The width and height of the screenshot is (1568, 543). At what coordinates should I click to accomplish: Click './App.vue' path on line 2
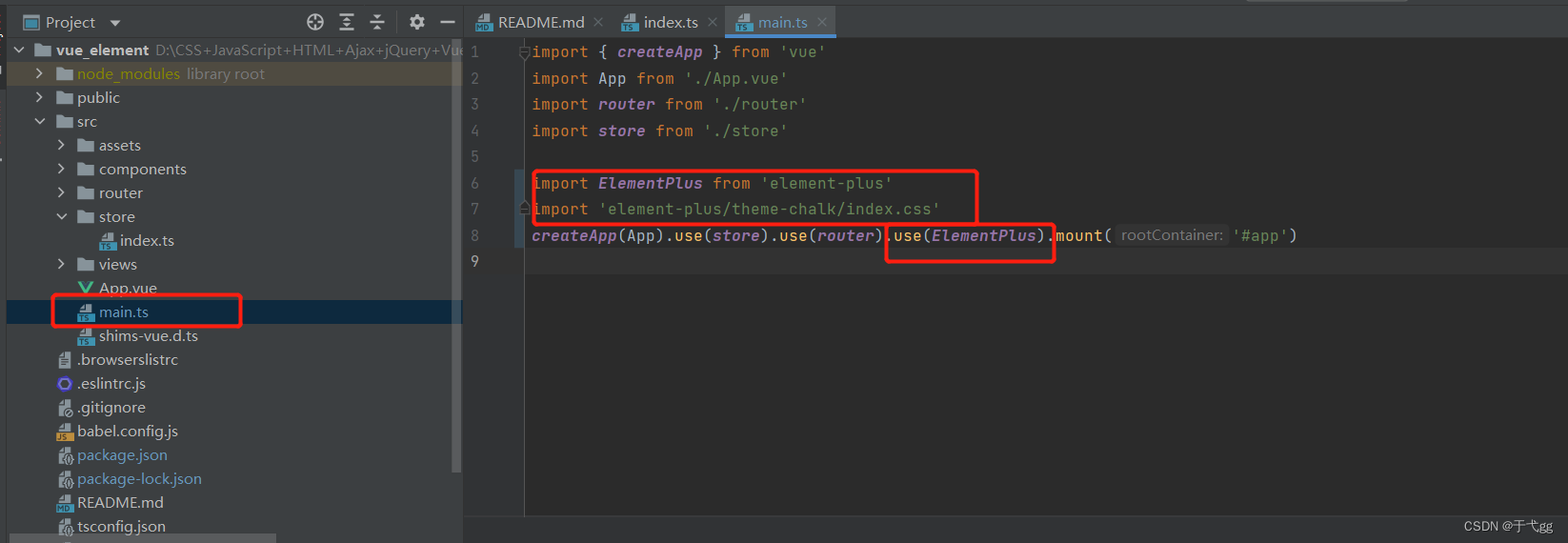[x=735, y=78]
